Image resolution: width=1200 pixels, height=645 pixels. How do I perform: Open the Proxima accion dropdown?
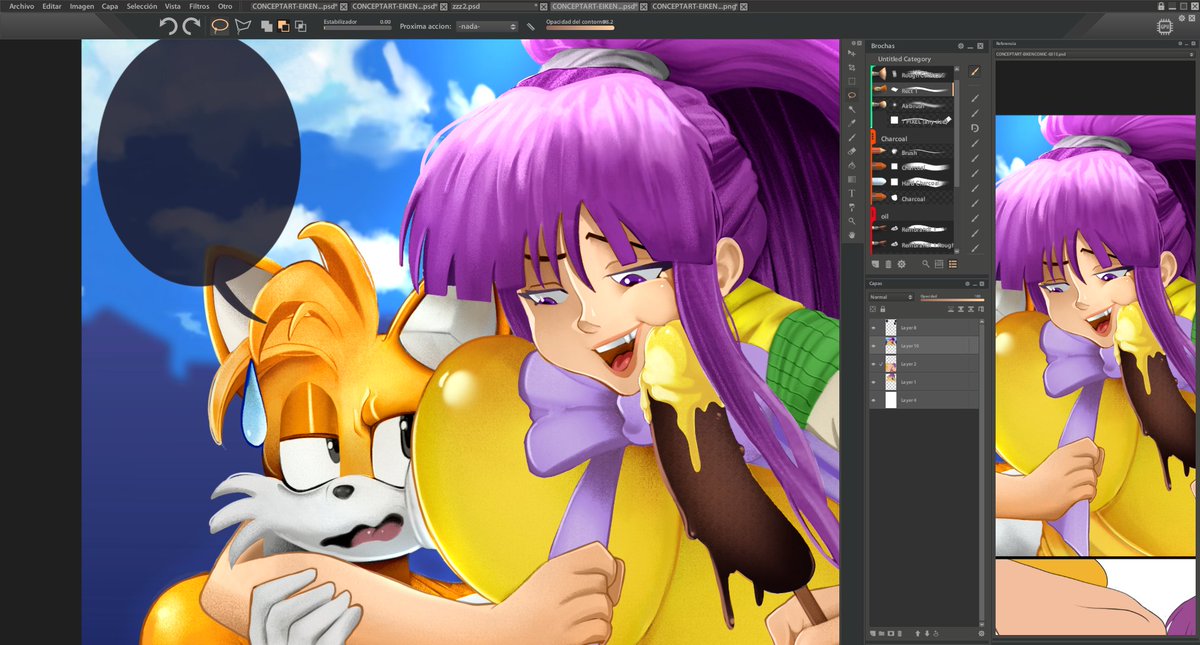tap(486, 26)
